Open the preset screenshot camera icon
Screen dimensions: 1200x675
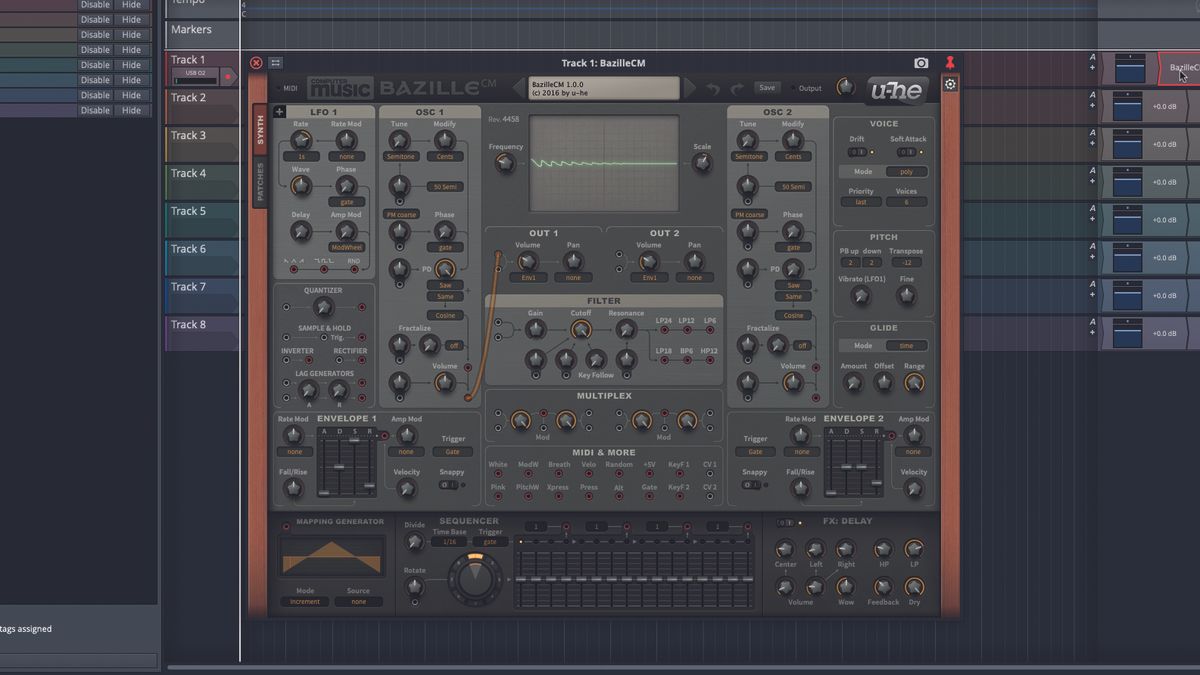point(920,62)
